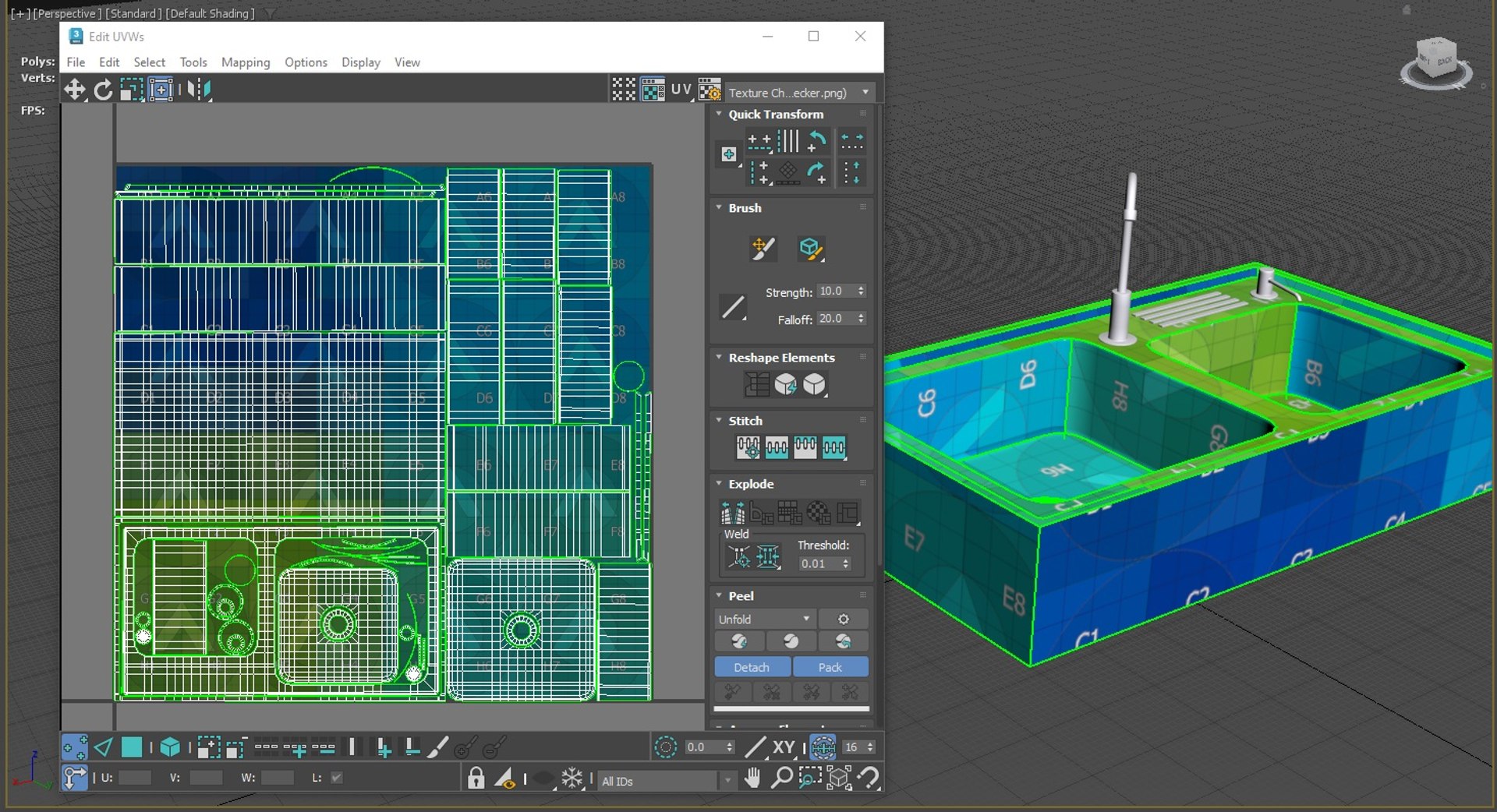Click the Mirror Horizontal tool

tap(200, 90)
